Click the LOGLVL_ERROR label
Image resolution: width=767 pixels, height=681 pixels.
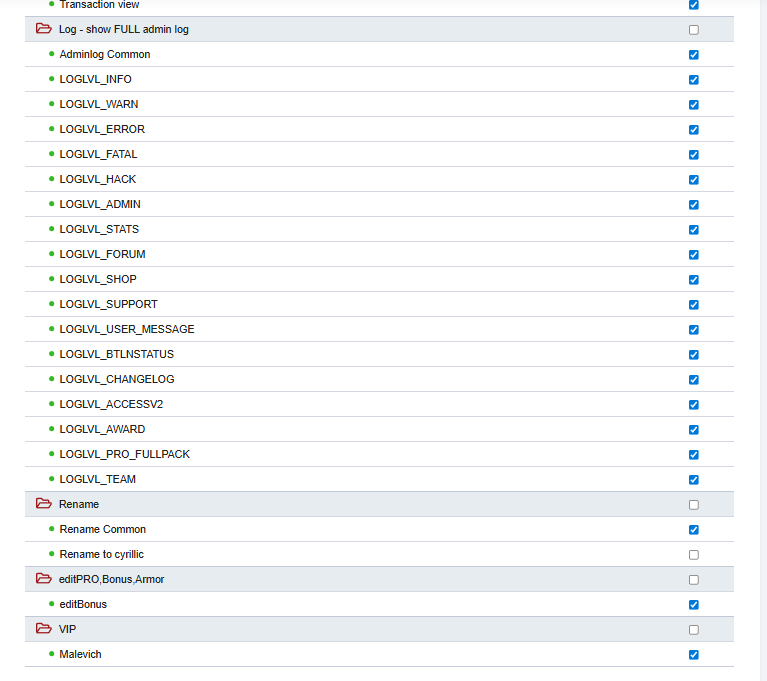click(102, 129)
